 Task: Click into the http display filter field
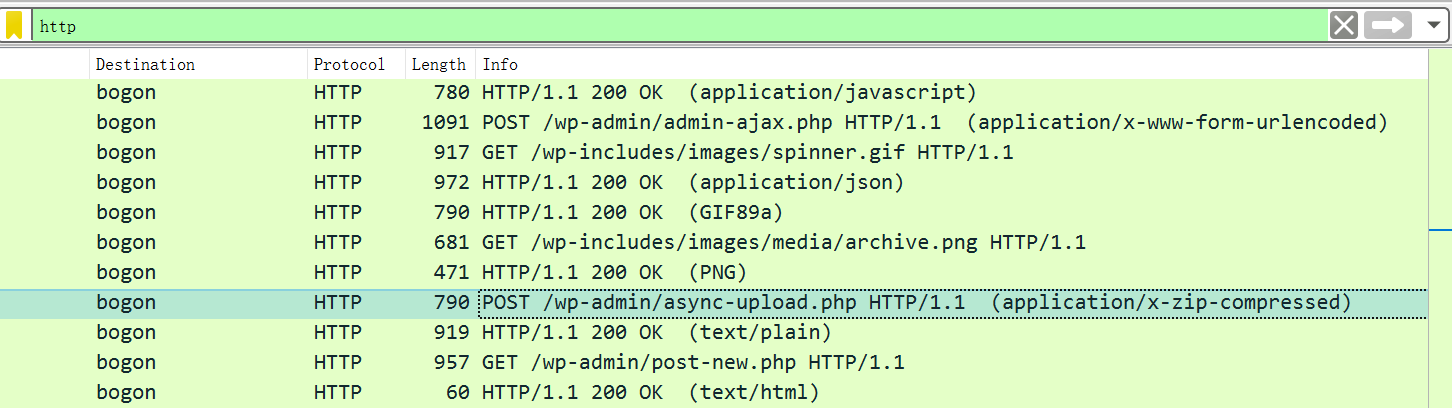point(680,26)
